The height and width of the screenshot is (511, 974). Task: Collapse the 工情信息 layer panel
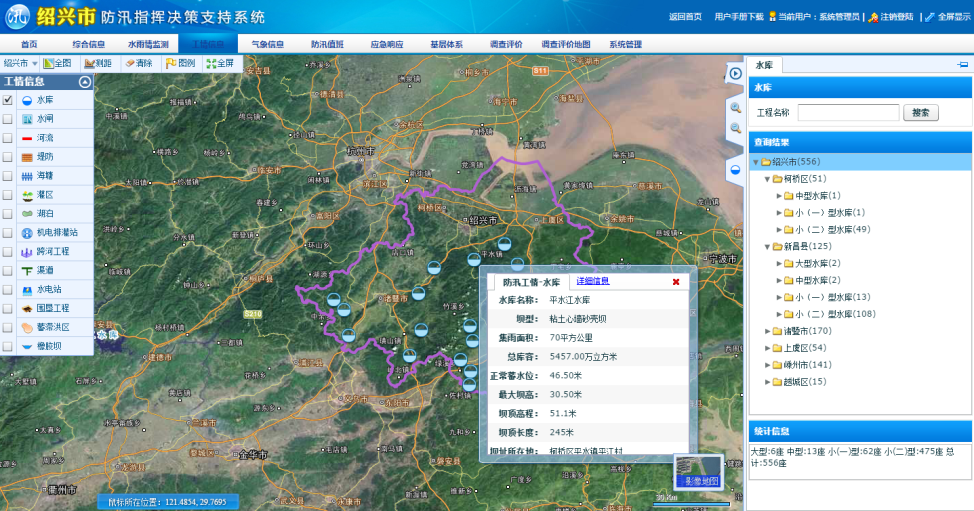85,82
